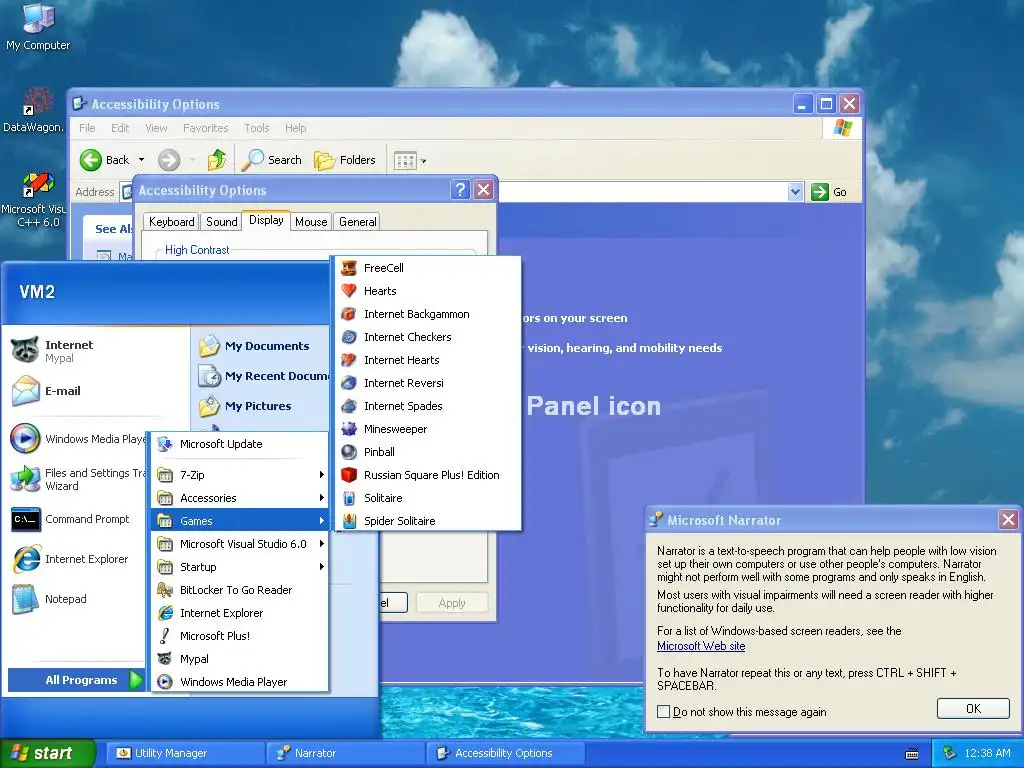
Task: Open Microsoft Update from programs list
Action: pyautogui.click(x=240, y=444)
